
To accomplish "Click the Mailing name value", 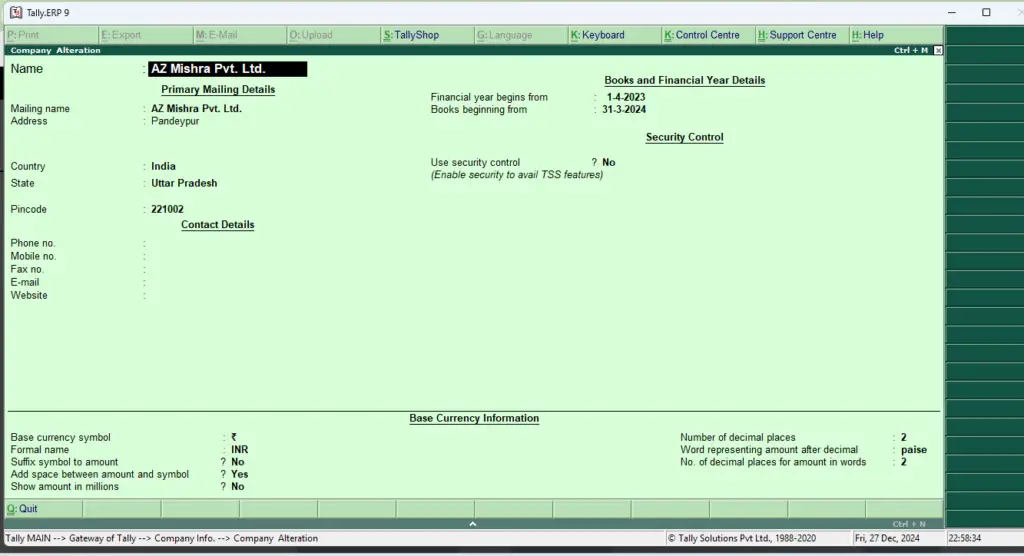I will [197, 109].
